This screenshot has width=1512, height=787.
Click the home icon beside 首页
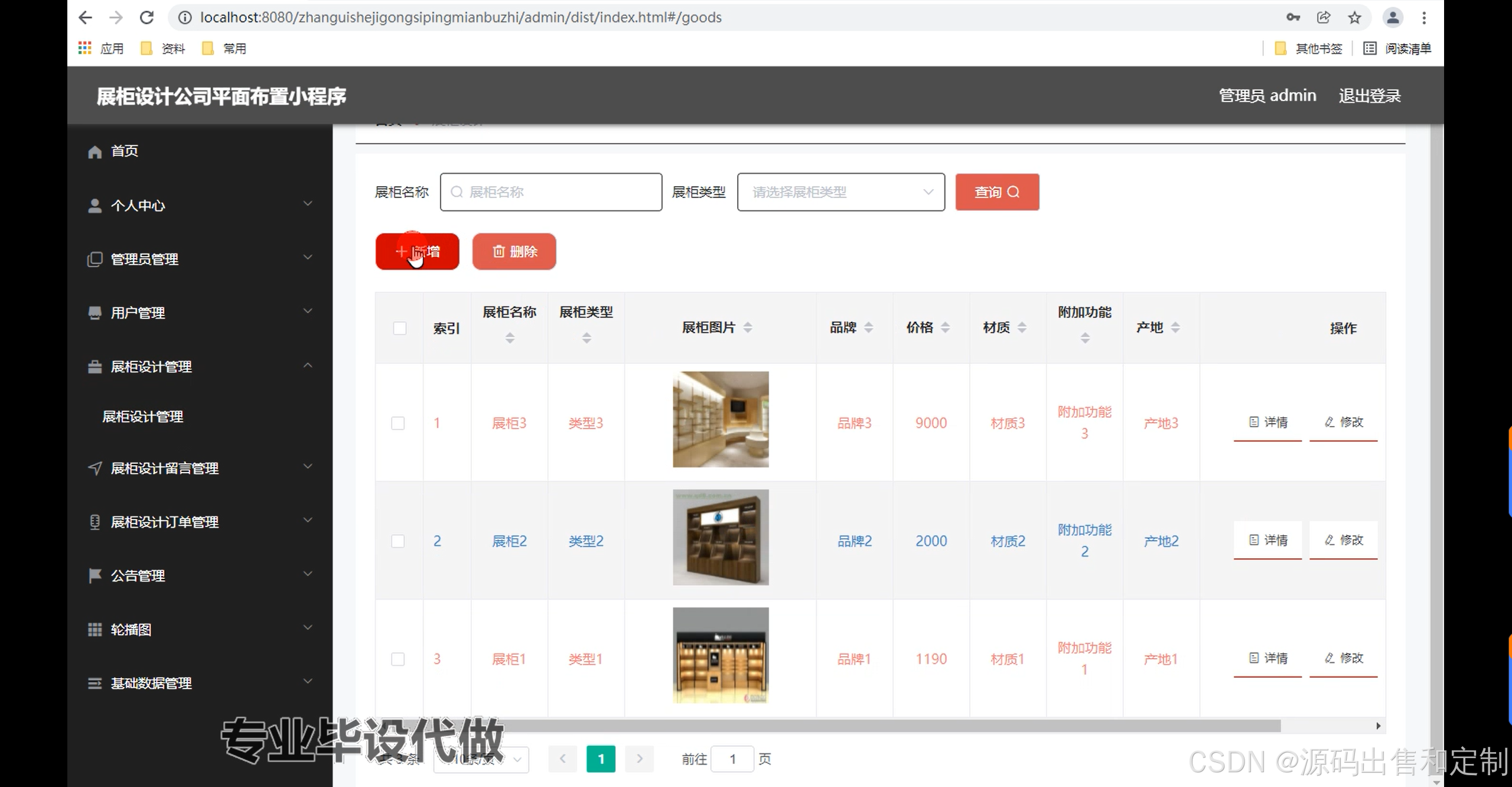click(94, 152)
